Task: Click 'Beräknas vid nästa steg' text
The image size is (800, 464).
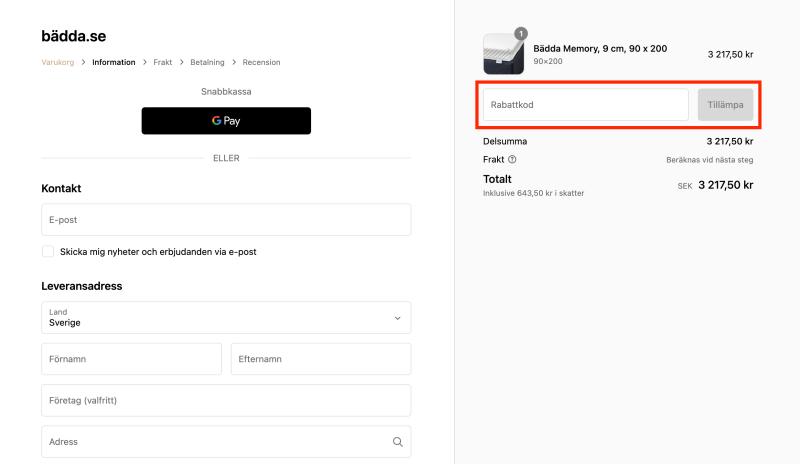Action: (710, 160)
